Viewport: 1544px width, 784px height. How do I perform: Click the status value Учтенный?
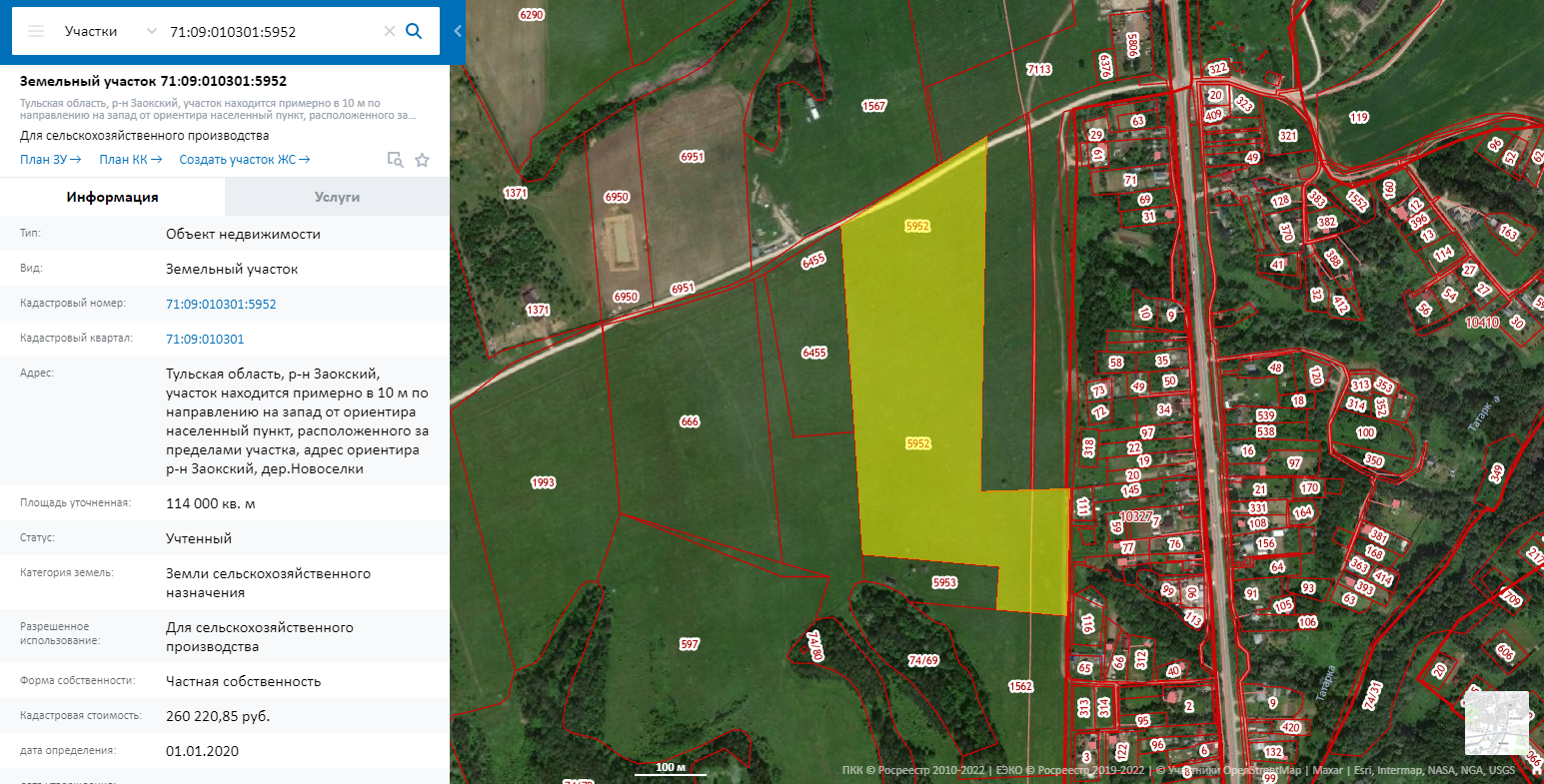click(x=199, y=538)
